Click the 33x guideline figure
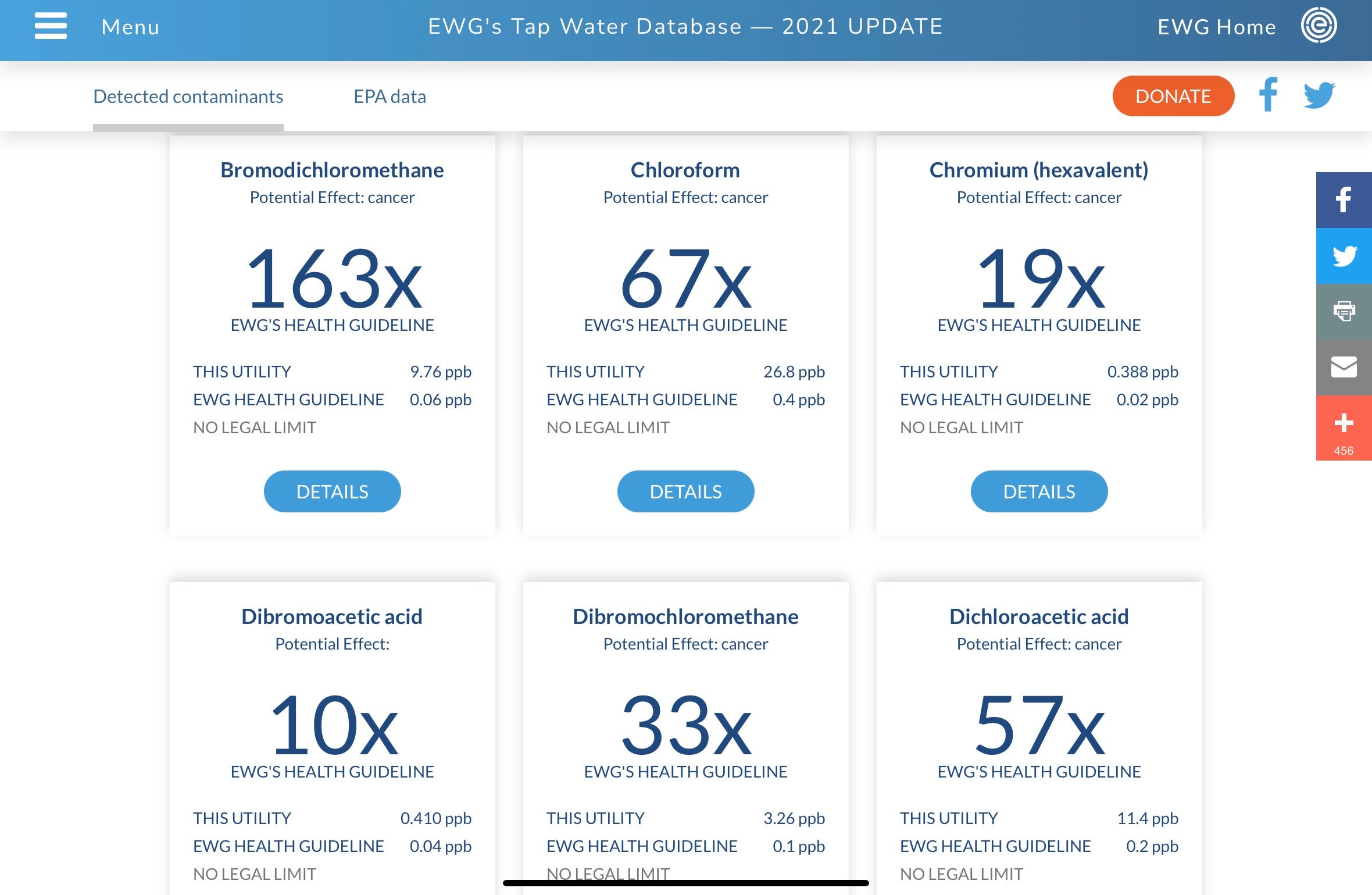1372x895 pixels. 686,724
